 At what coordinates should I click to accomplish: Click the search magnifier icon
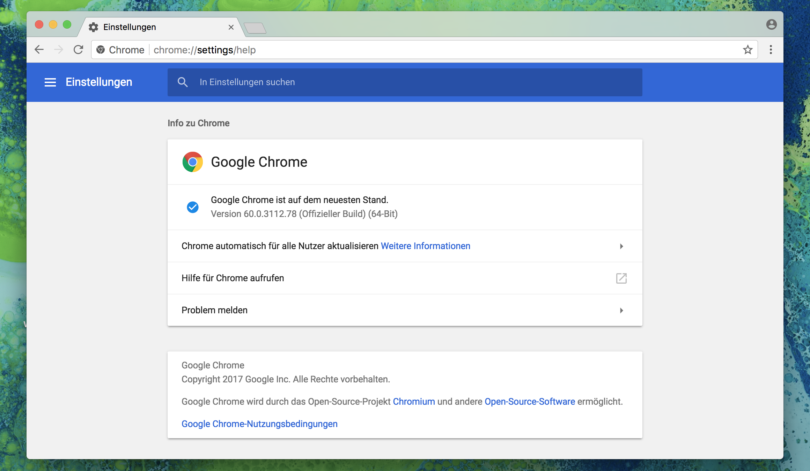click(182, 82)
